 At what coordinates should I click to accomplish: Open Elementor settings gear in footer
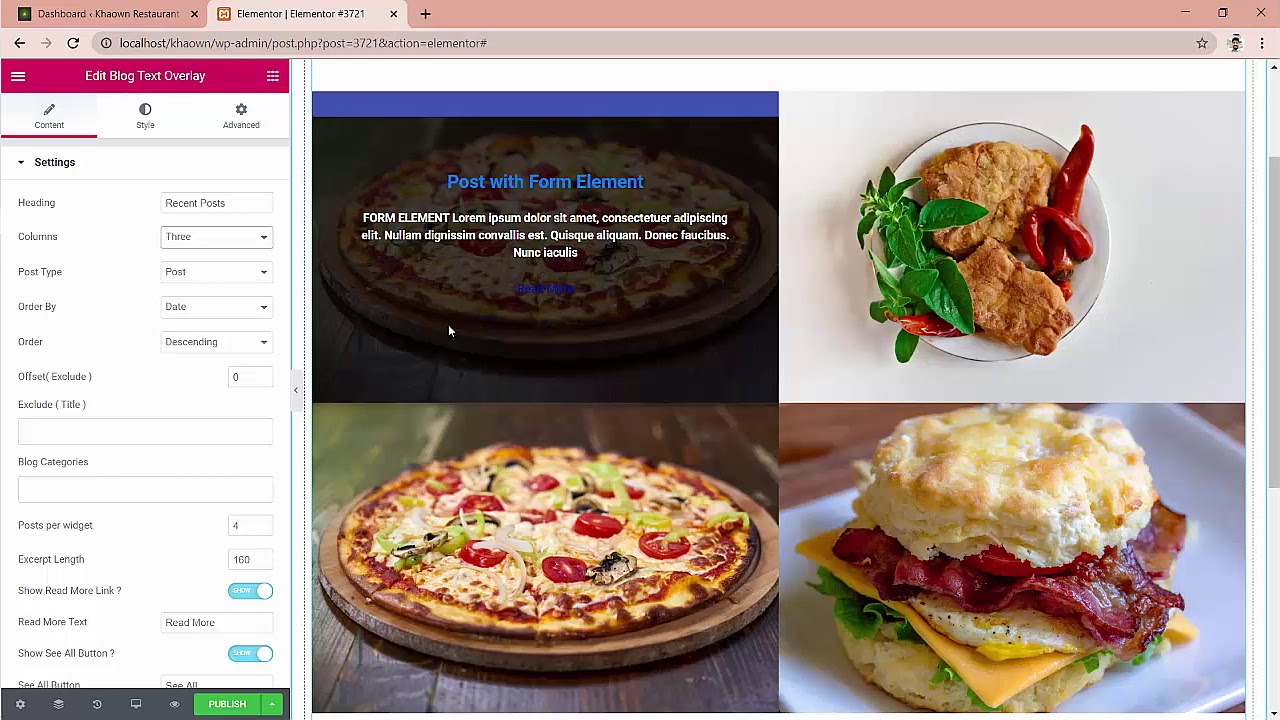coord(20,704)
